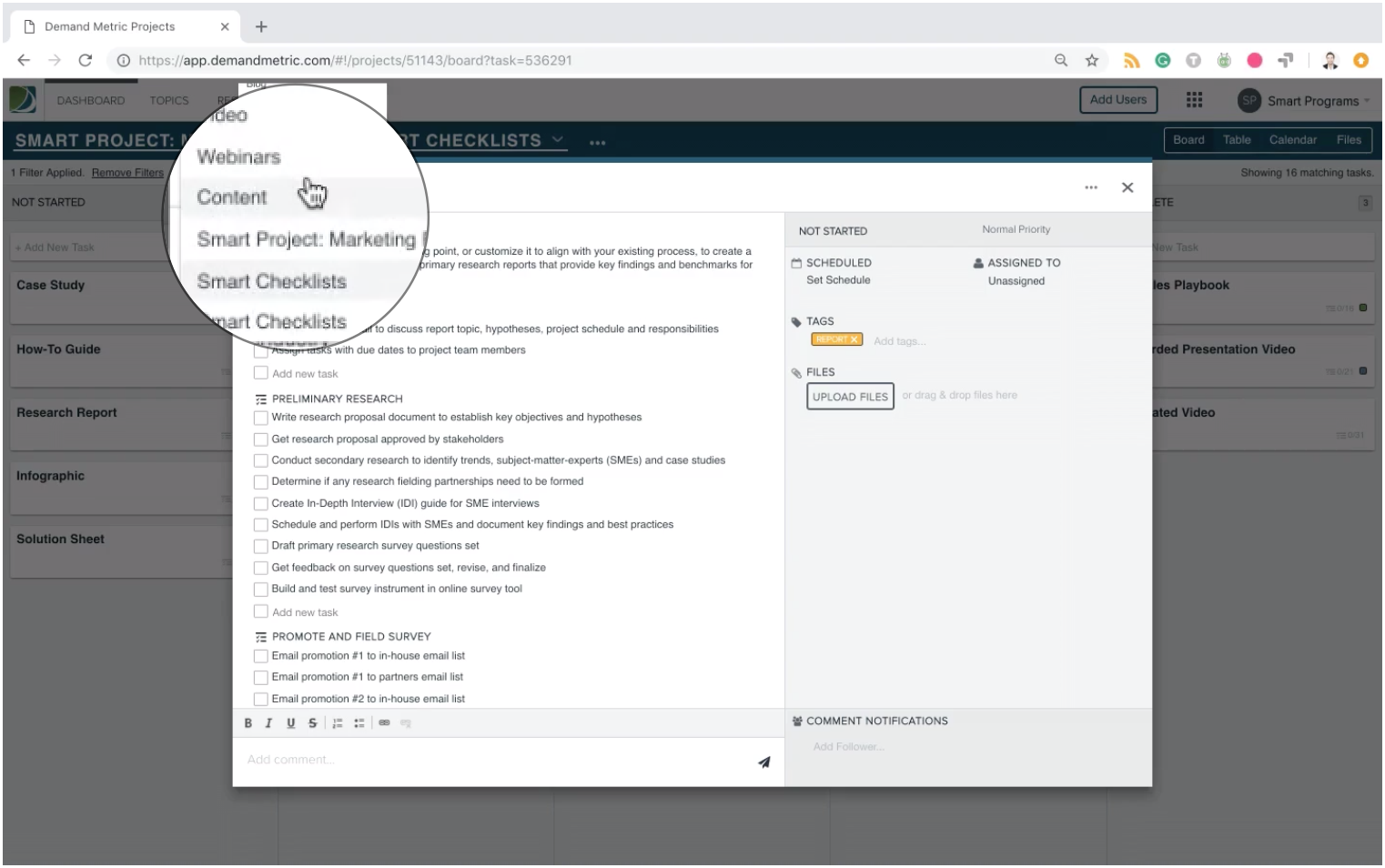Switch to Board view
This screenshot has width=1385, height=868.
pos(1188,140)
